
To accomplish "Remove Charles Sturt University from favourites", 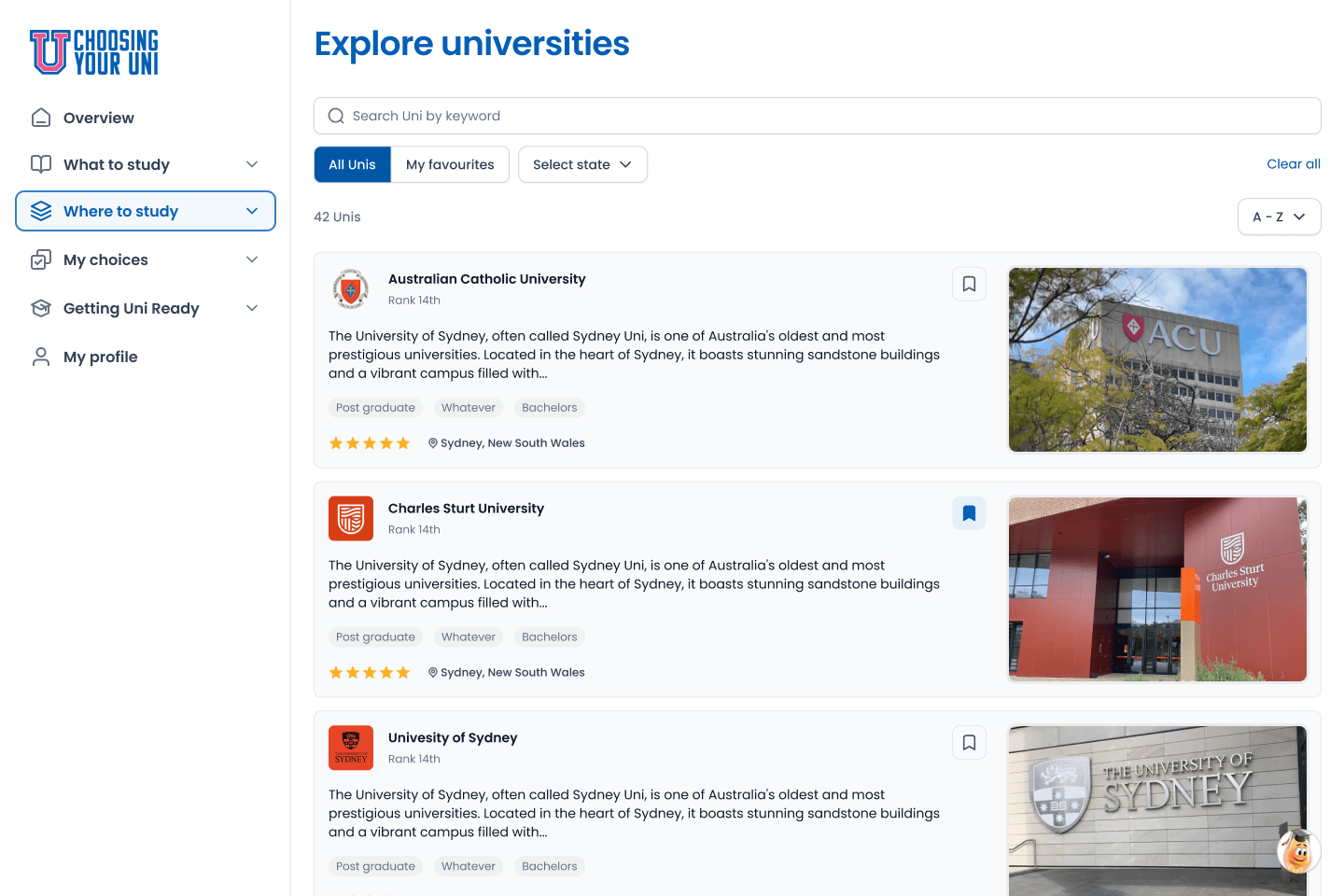I will pos(969,513).
